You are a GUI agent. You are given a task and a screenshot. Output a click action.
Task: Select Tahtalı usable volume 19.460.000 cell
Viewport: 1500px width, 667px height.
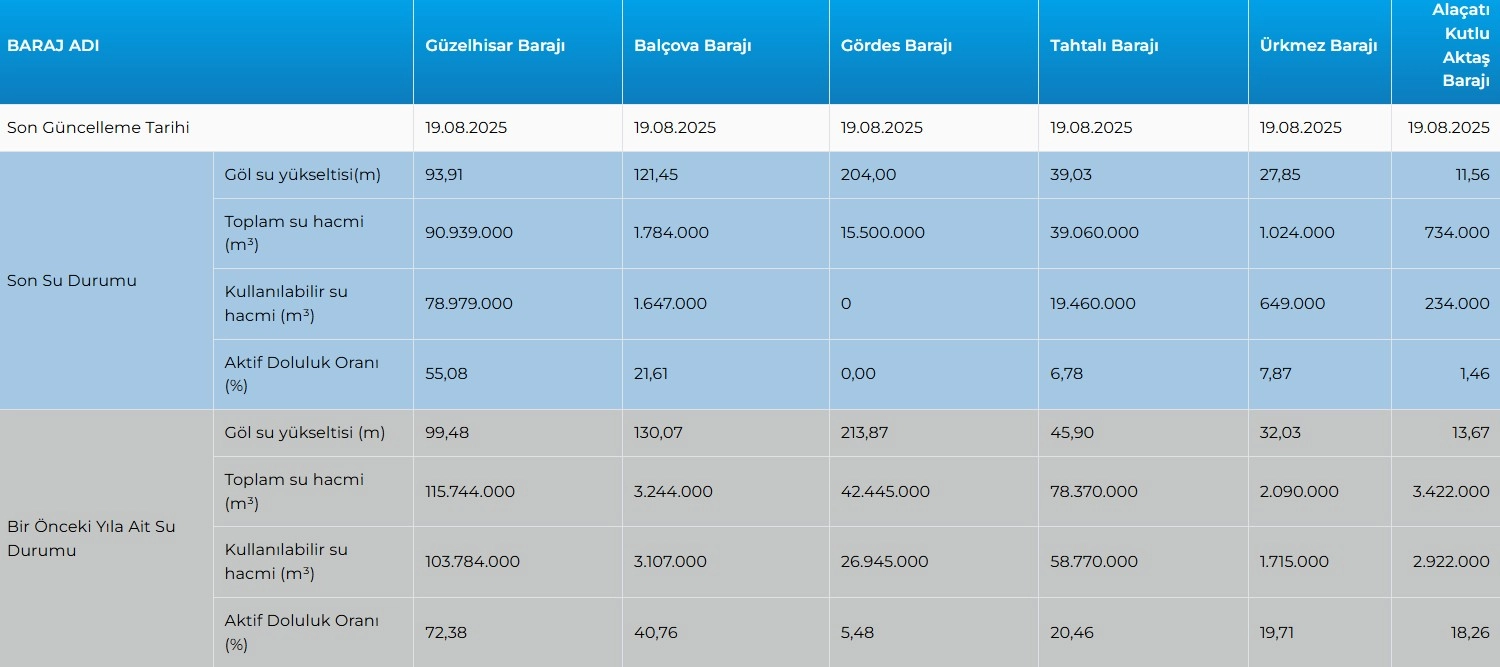point(1093,304)
